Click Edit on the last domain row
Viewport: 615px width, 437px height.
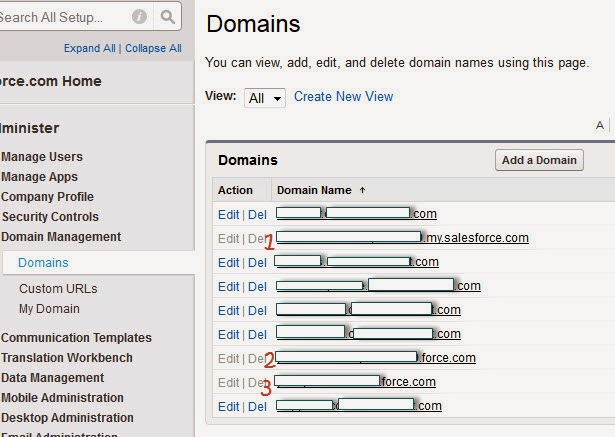pos(228,407)
